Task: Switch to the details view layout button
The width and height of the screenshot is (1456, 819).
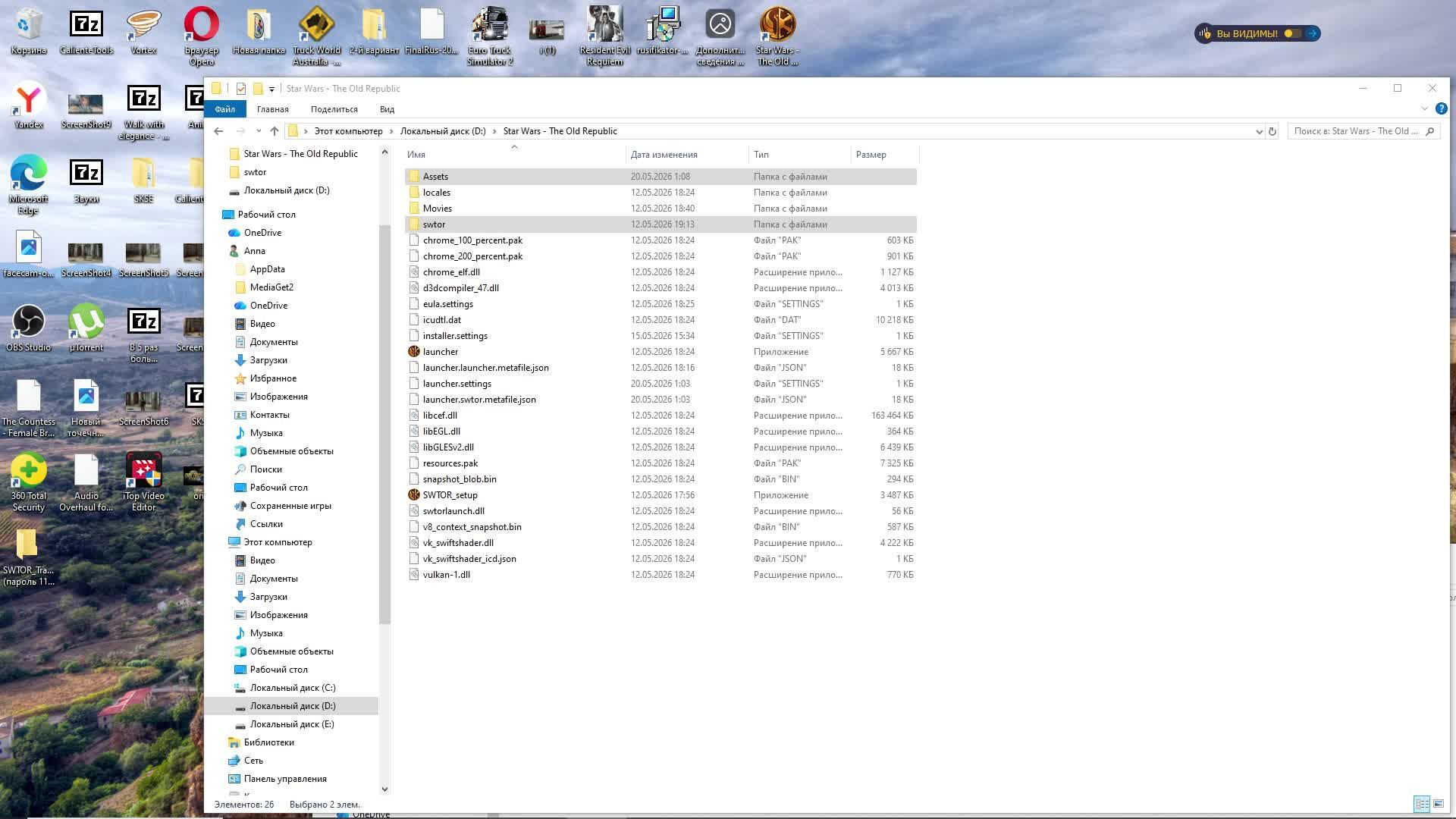Action: point(1422,804)
